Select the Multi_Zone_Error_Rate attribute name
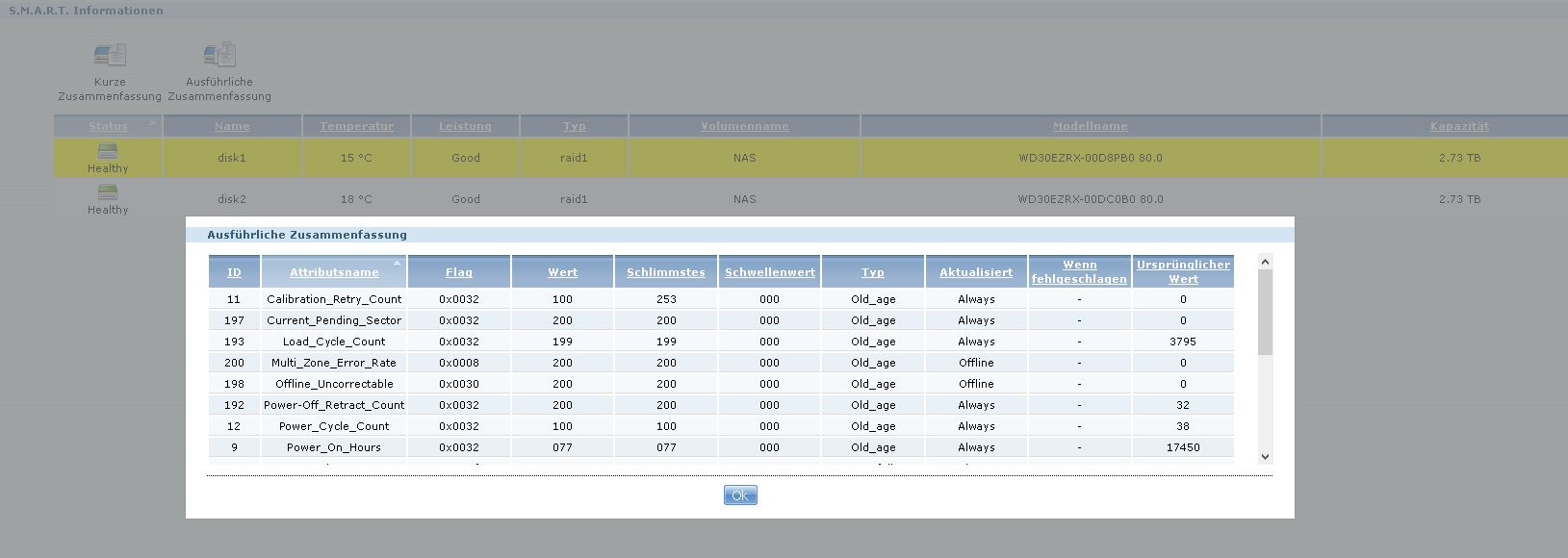 334,363
